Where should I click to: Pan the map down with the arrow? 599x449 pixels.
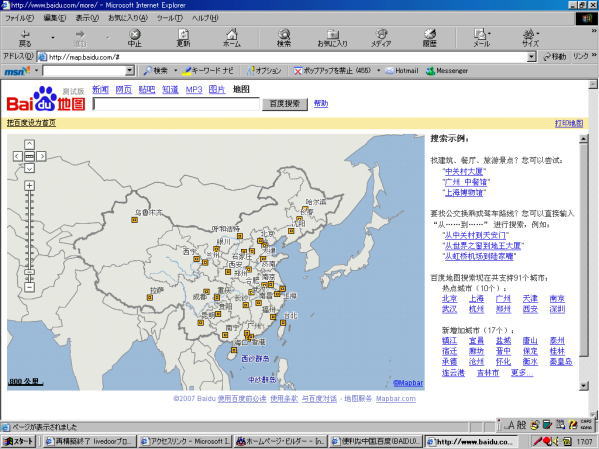pyautogui.click(x=29, y=168)
